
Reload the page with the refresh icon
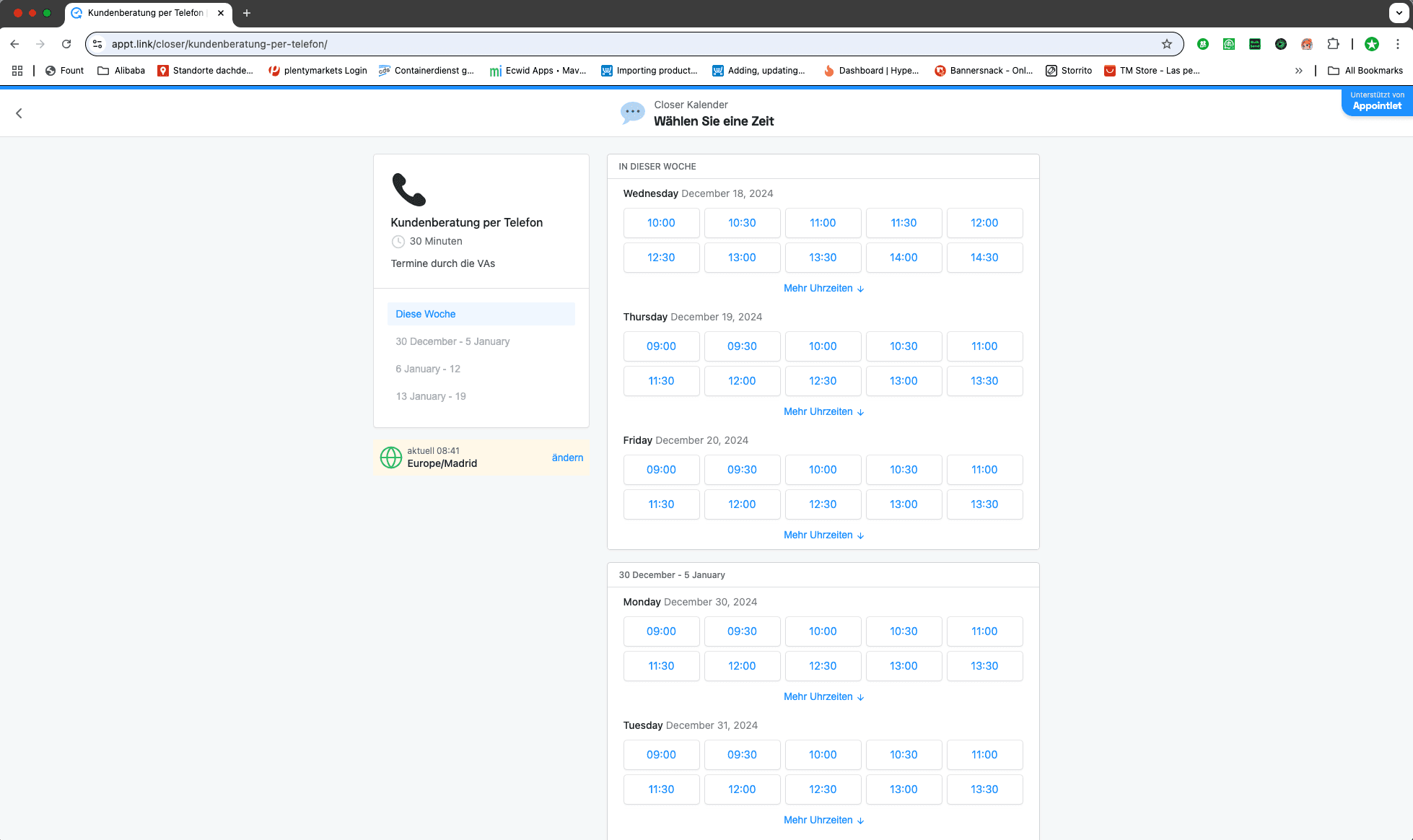click(x=66, y=44)
